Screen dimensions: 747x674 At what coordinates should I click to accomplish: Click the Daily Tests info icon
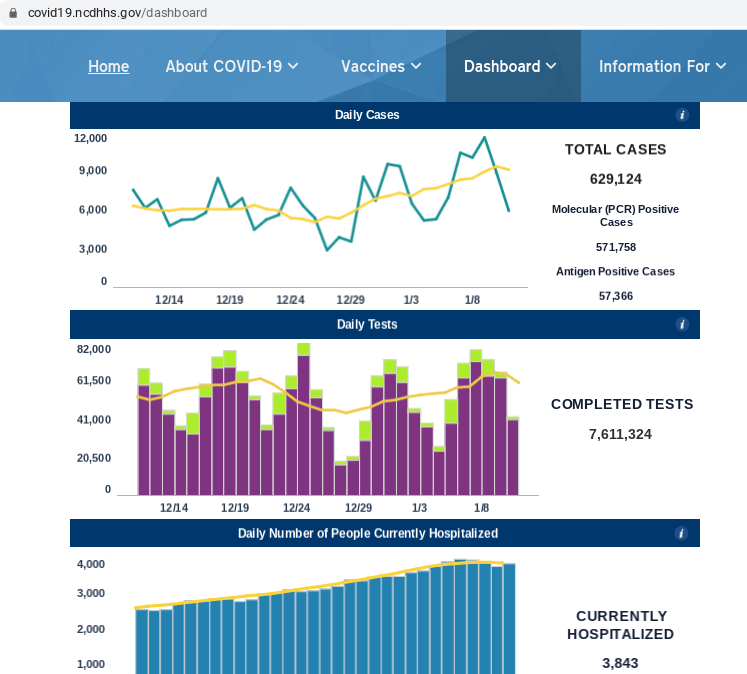[682, 325]
